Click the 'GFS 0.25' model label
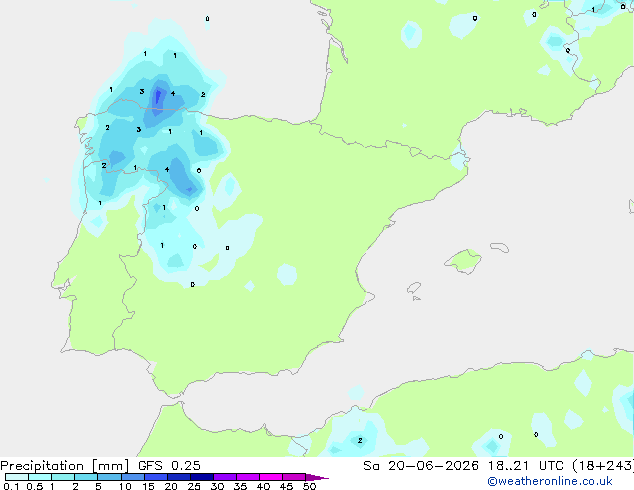 [x=169, y=466]
